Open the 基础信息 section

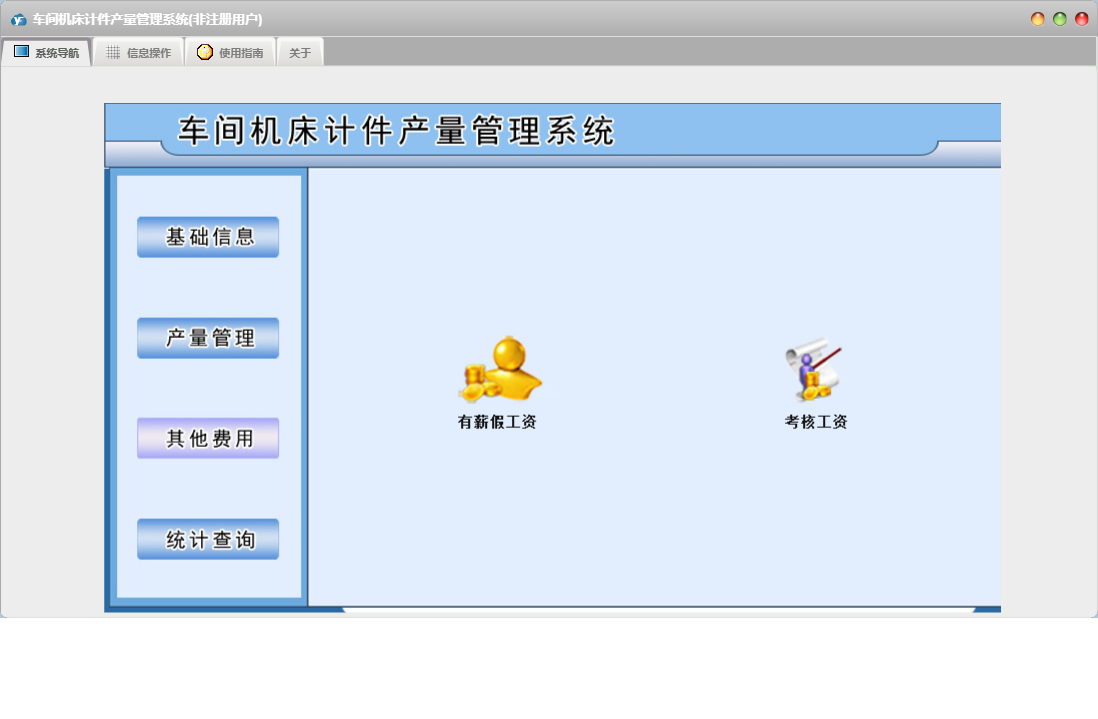pos(208,237)
